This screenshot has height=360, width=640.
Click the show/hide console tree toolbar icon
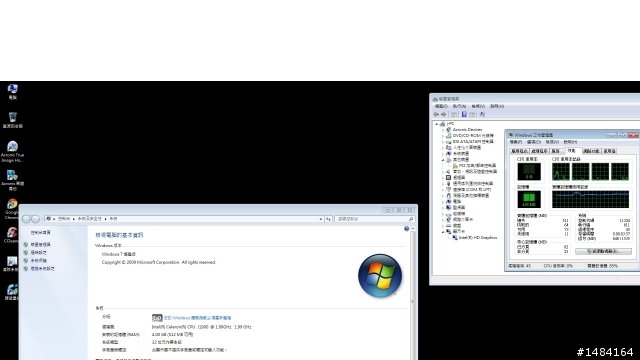[x=454, y=114]
